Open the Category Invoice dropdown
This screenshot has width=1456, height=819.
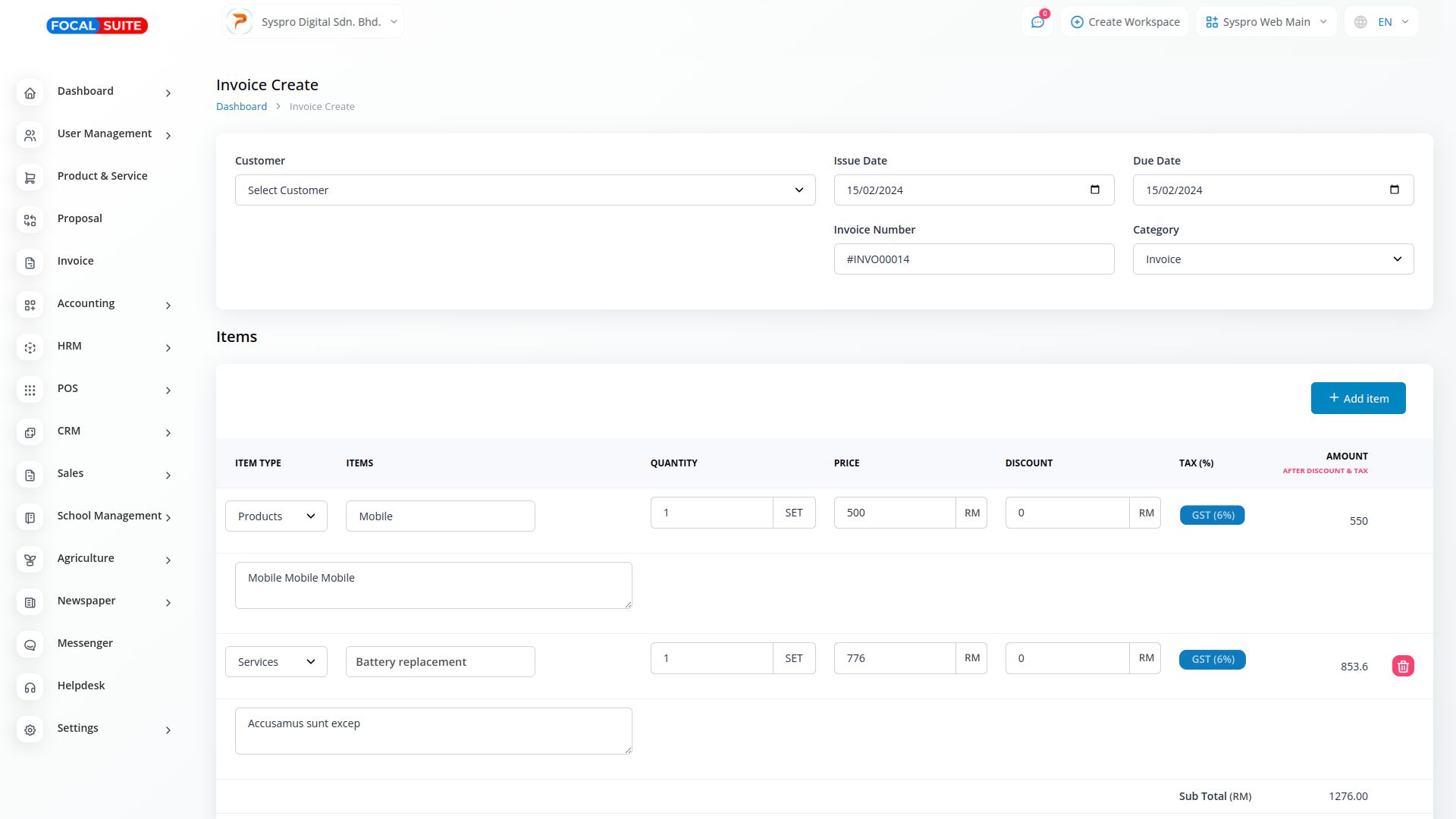click(x=1272, y=259)
